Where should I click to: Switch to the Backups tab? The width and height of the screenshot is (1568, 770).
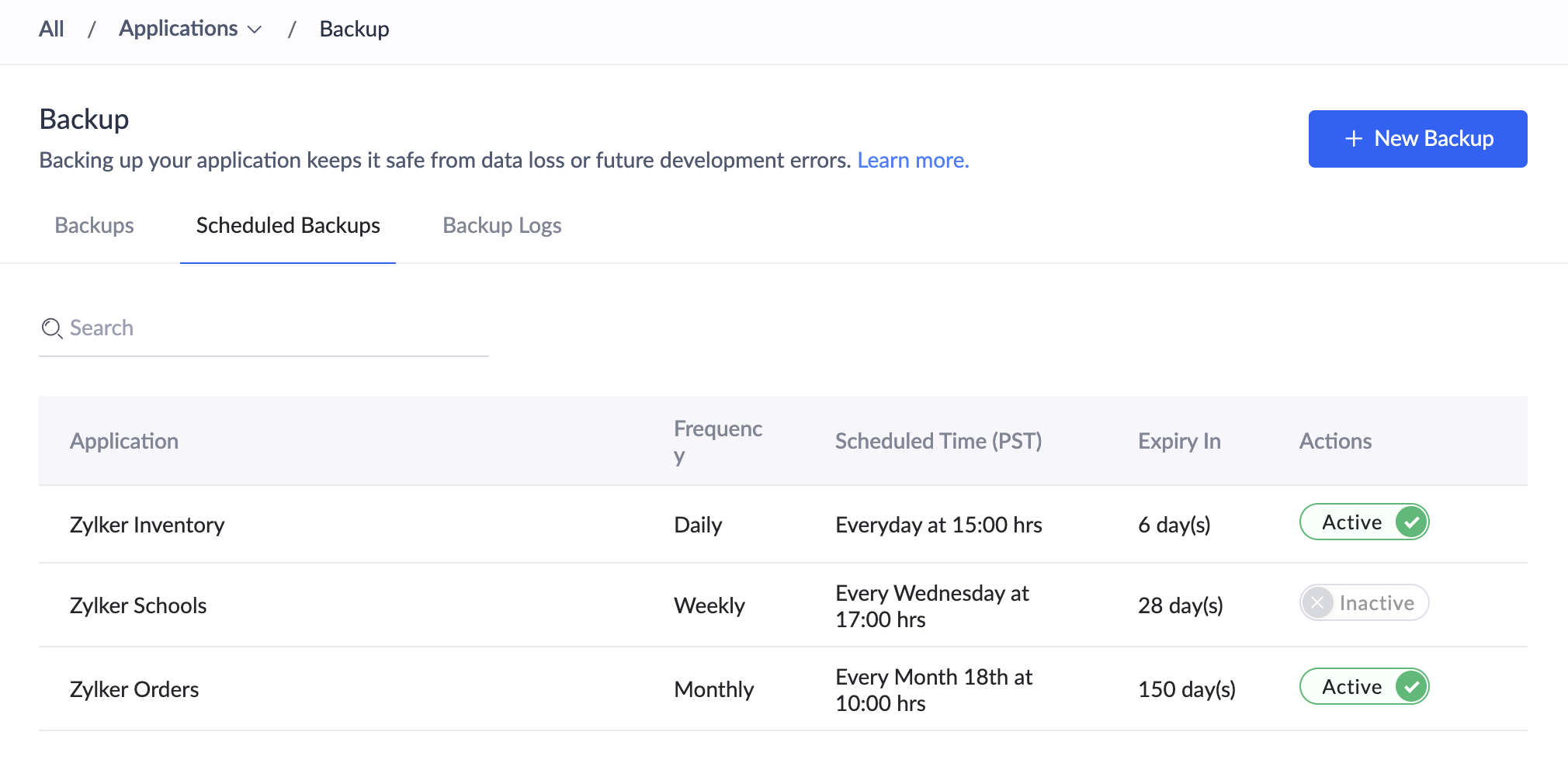click(x=93, y=225)
